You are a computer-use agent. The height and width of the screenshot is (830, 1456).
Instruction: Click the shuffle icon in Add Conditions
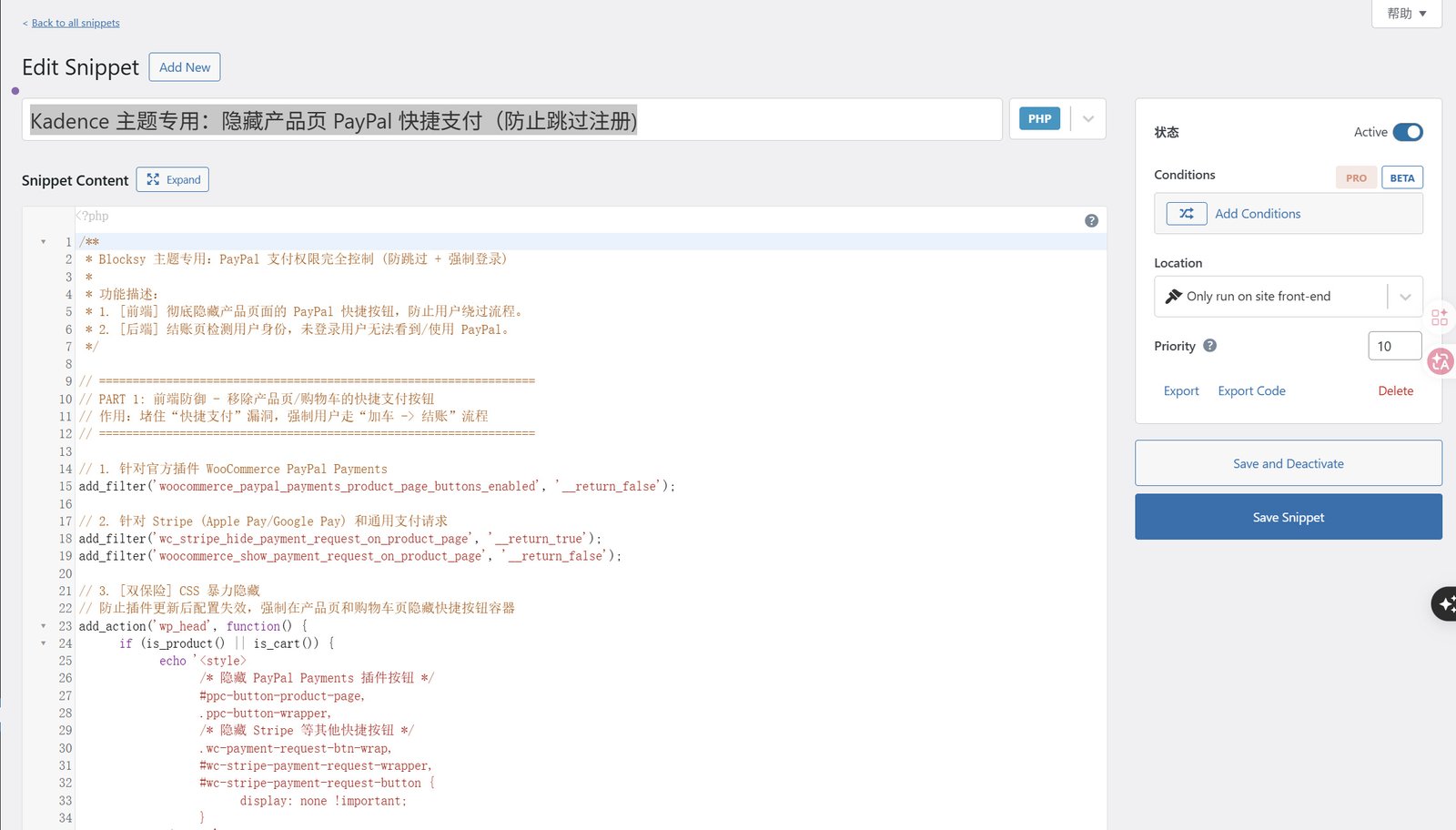pos(1186,214)
